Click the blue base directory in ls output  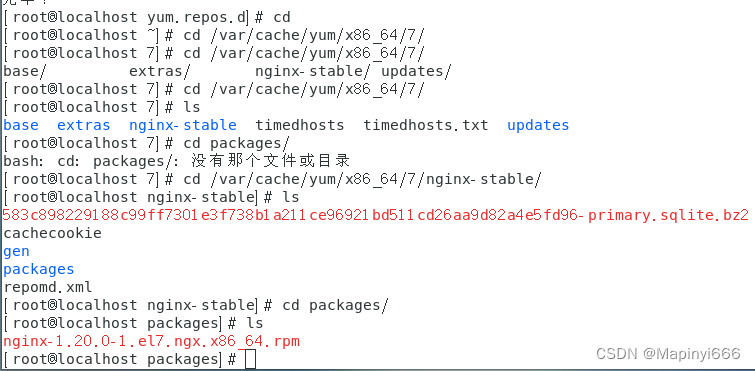(x=21, y=125)
